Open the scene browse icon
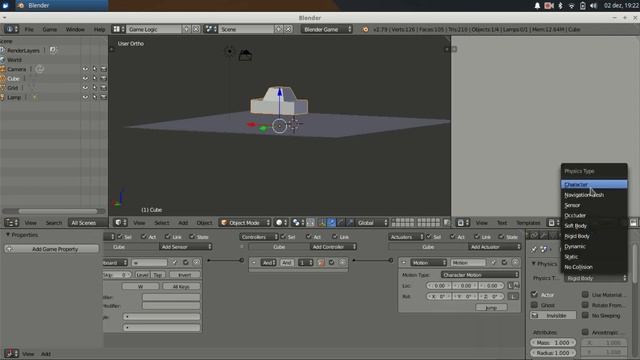Viewport: 640px width, 360px height. (x=211, y=29)
